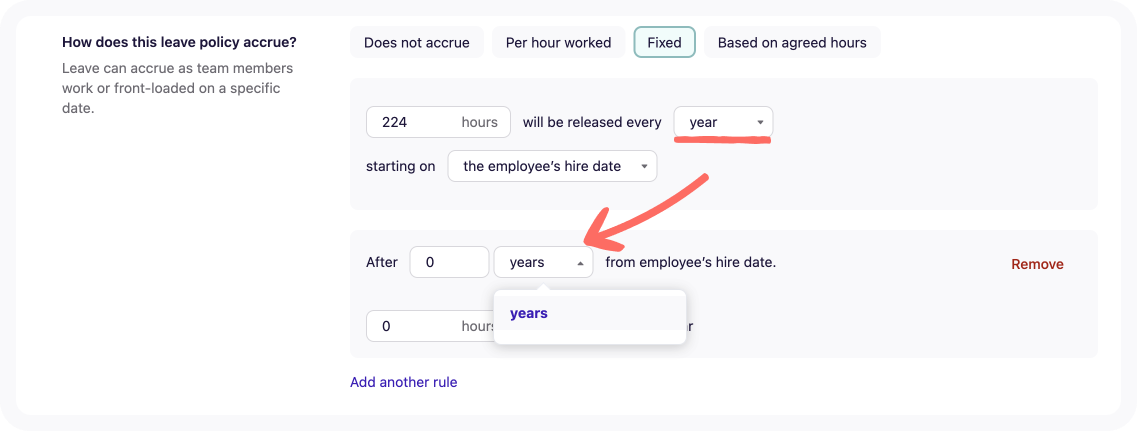
Task: Click the up-arrow on the "years" dropdown
Action: pyautogui.click(x=580, y=263)
